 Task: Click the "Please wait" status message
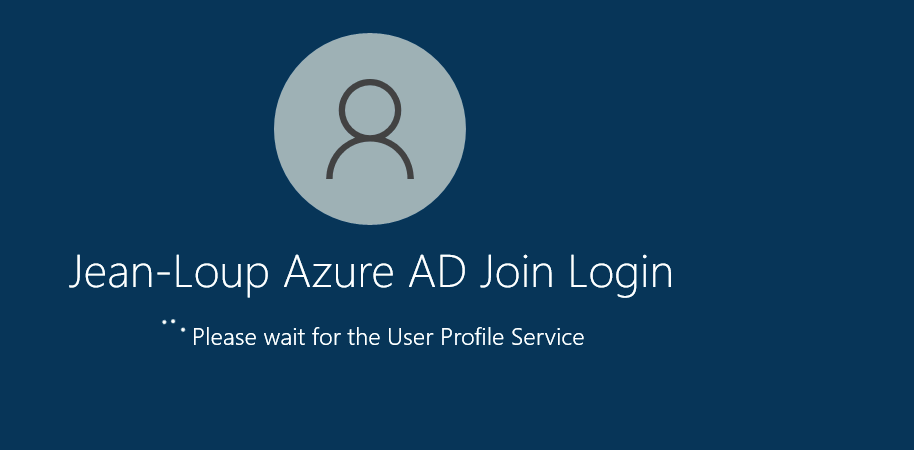tap(388, 337)
